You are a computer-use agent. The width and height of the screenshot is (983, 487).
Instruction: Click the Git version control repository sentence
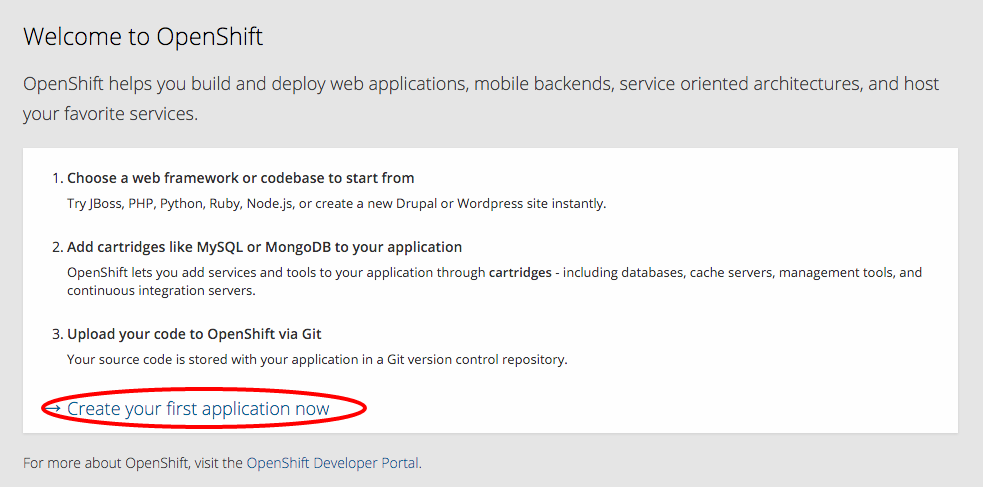tap(317, 359)
